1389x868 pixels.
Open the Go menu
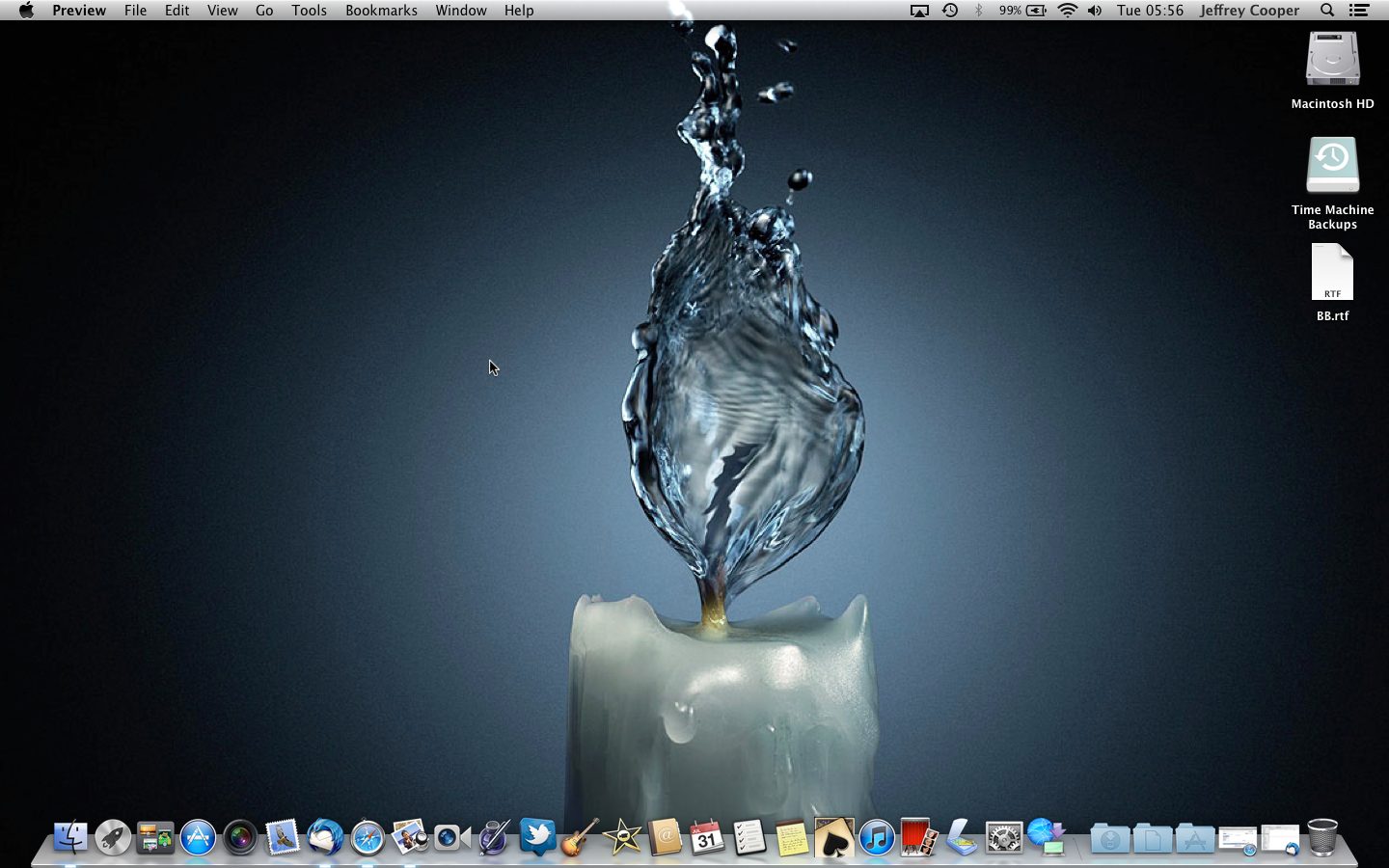264,11
